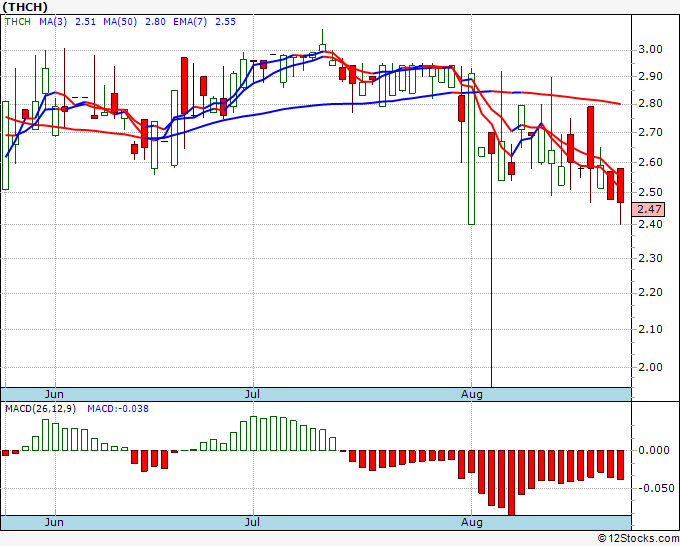This screenshot has height=546, width=680.
Task: Click the 2.90 price axis label
Action: [650, 76]
